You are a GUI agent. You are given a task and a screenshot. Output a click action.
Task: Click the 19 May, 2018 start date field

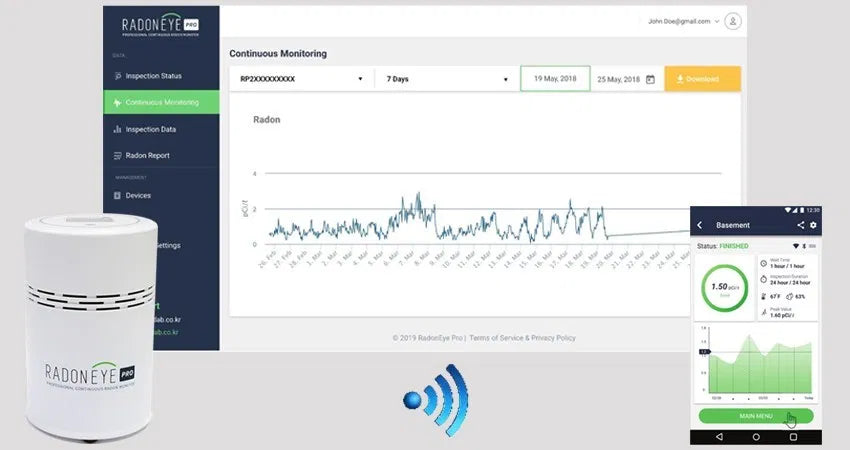(x=553, y=79)
